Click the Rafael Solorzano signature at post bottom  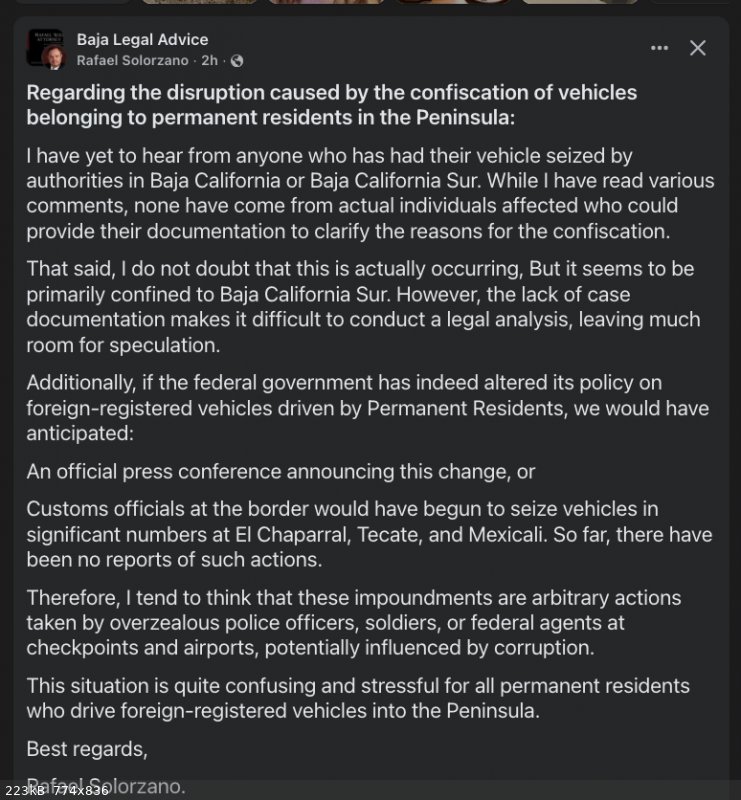click(x=105, y=785)
